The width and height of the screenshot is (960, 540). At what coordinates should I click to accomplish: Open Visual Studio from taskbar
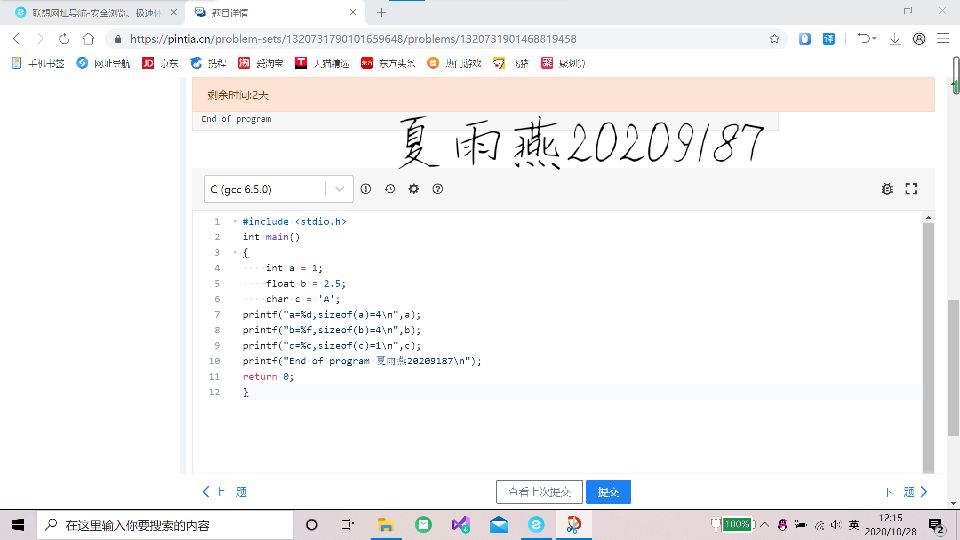[x=460, y=525]
